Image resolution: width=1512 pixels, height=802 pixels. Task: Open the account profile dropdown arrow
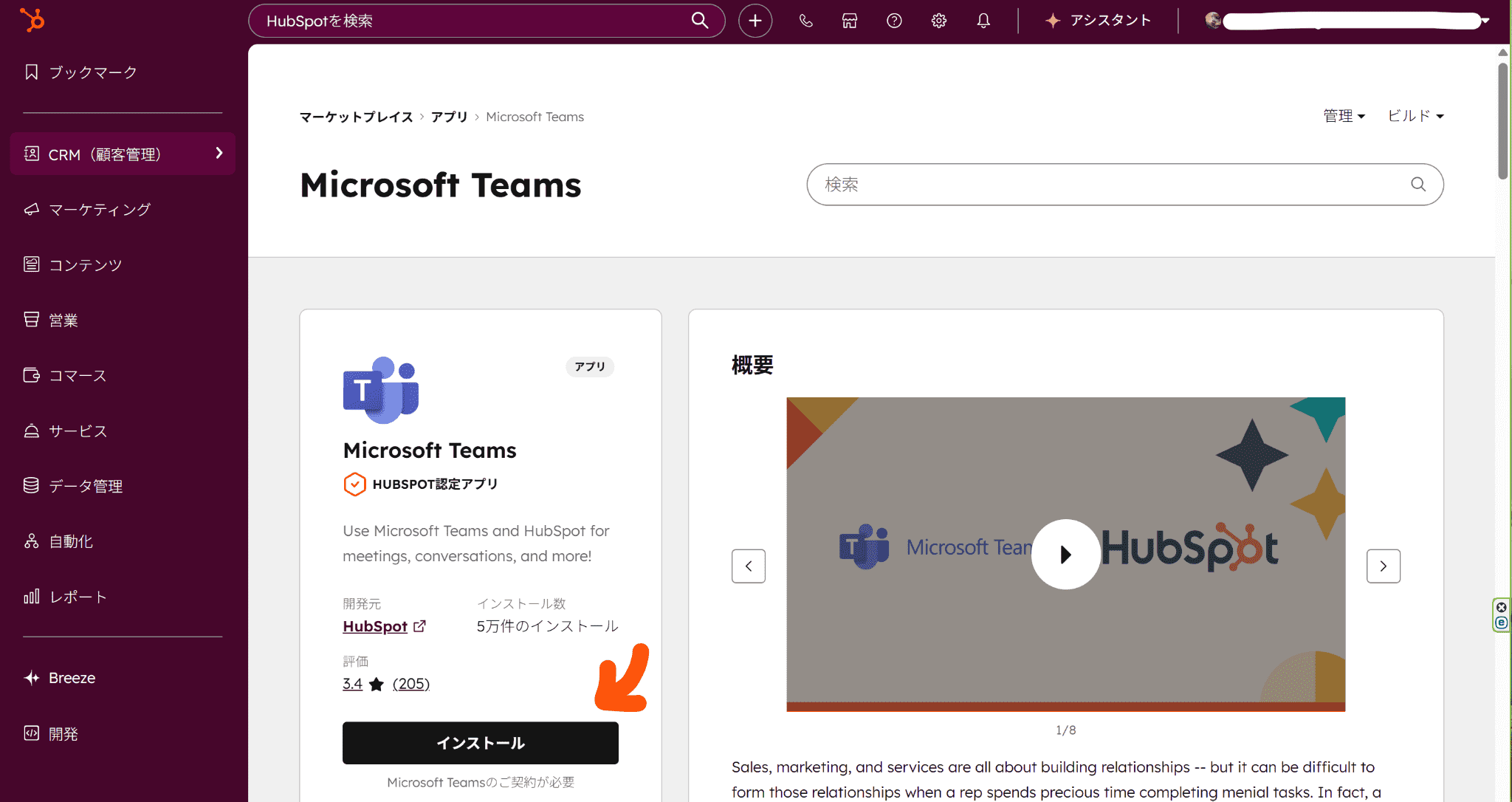(1485, 21)
